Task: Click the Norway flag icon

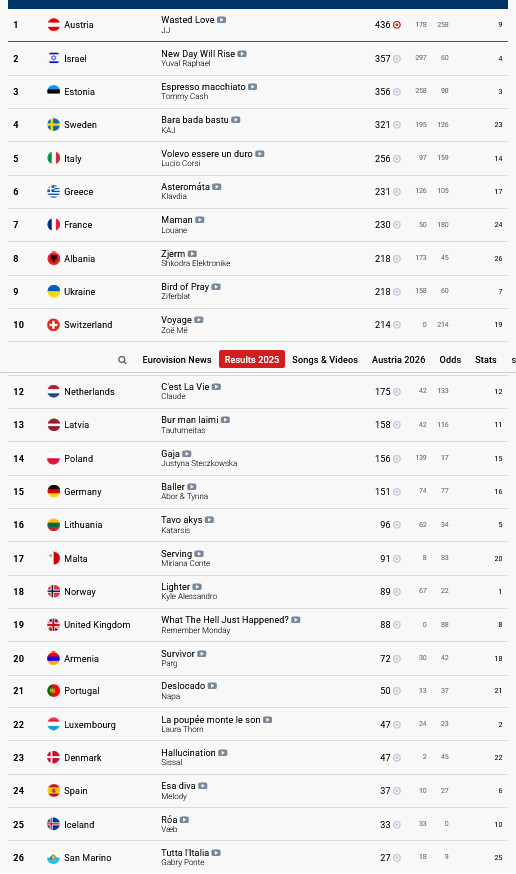Action: point(53,591)
